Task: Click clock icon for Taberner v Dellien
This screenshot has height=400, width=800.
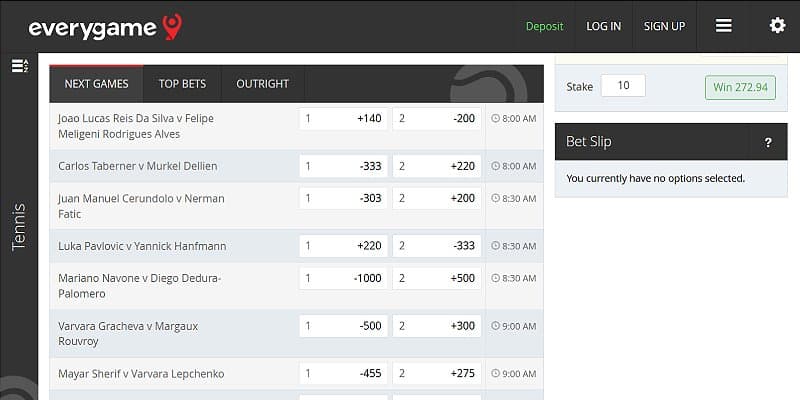Action: click(496, 166)
